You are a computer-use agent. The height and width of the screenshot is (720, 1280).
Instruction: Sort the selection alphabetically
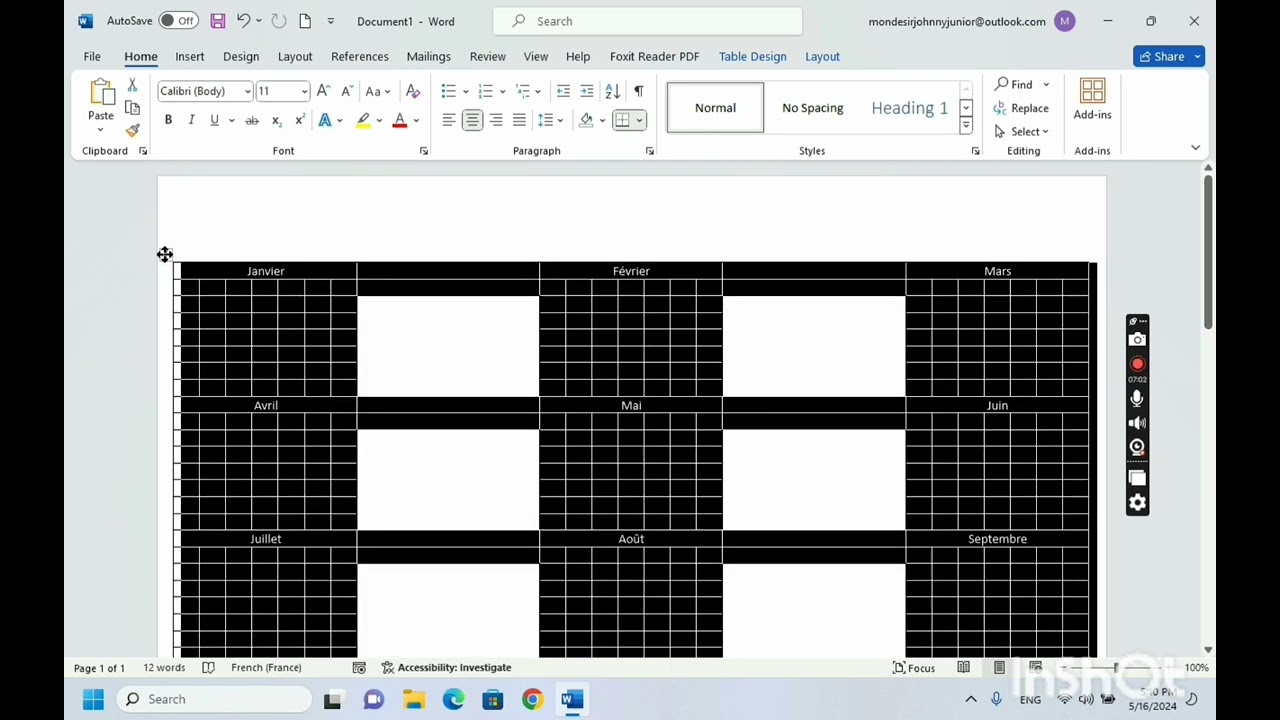point(612,91)
